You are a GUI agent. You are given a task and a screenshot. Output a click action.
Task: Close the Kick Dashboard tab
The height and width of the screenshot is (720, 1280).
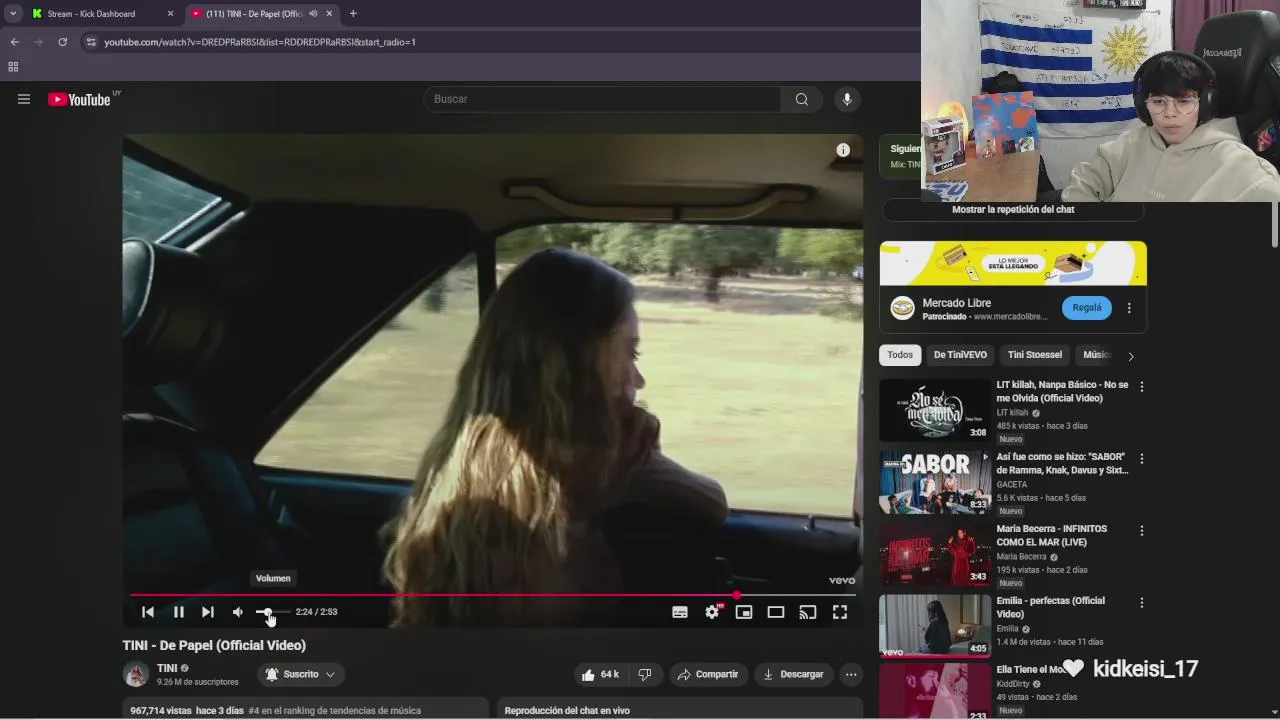tap(170, 14)
